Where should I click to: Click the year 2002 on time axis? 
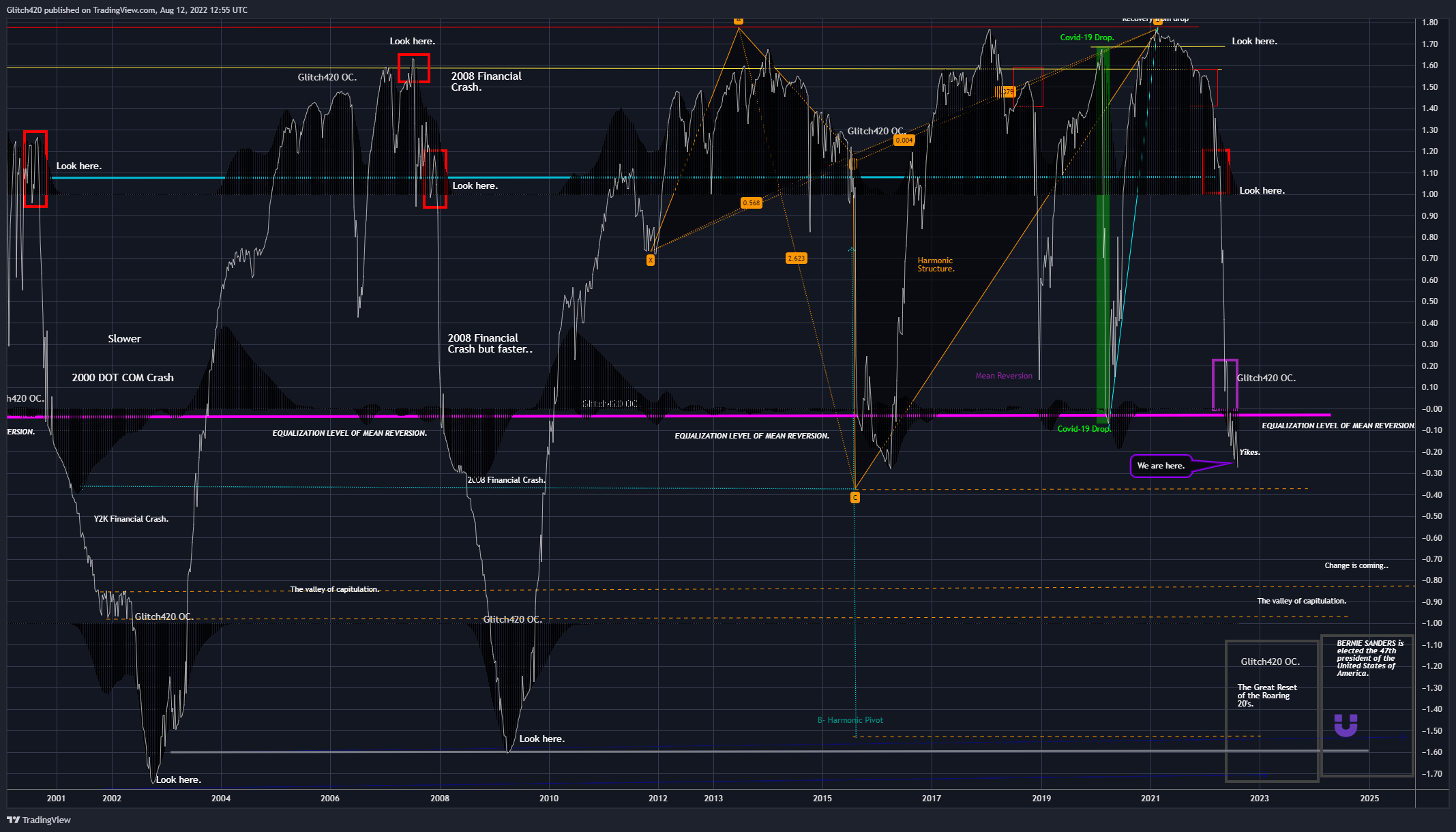[112, 799]
